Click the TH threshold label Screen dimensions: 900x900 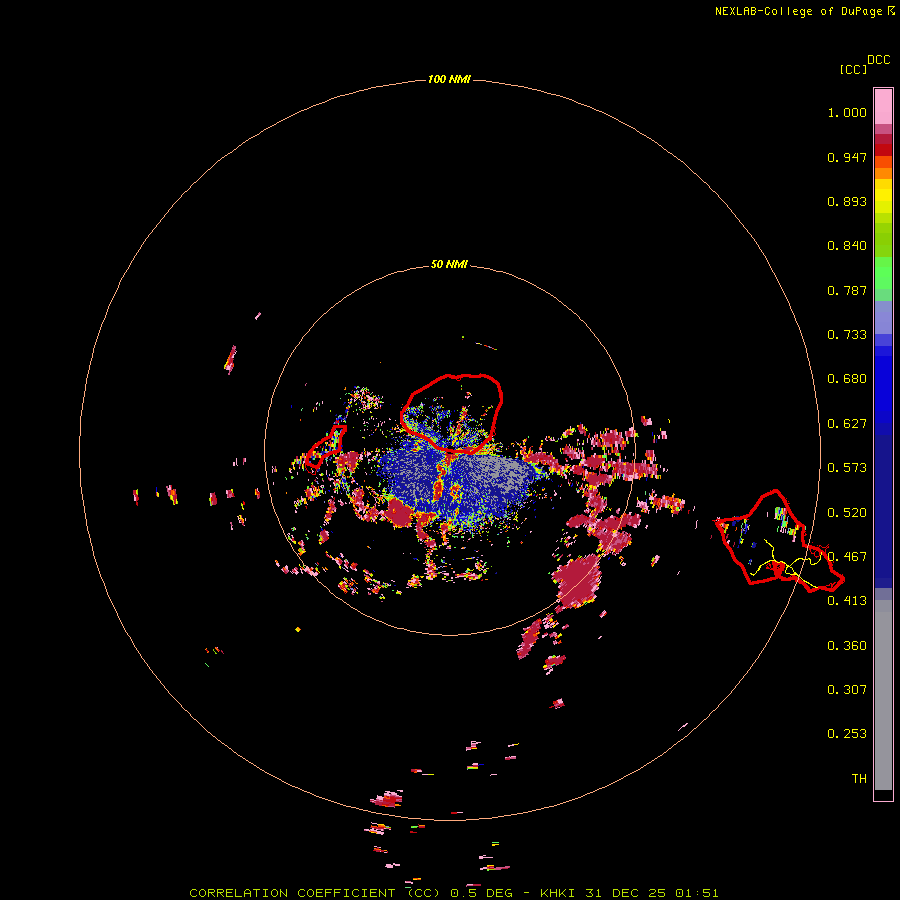859,779
